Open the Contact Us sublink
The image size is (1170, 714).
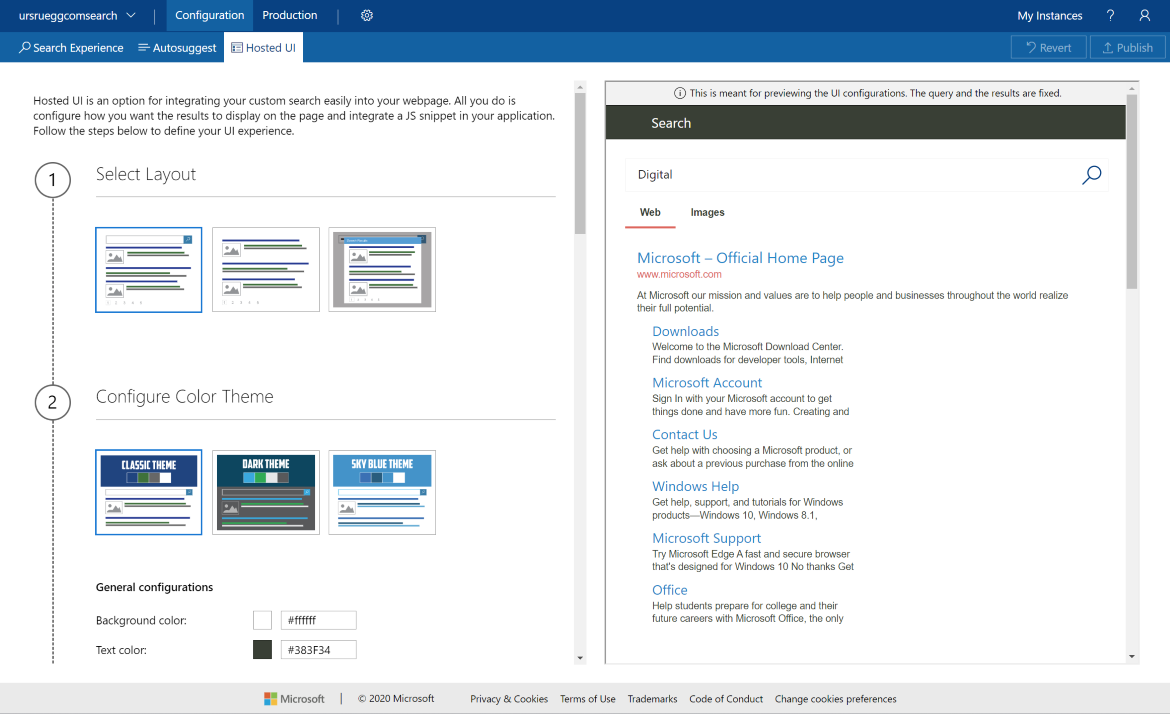tap(685, 434)
